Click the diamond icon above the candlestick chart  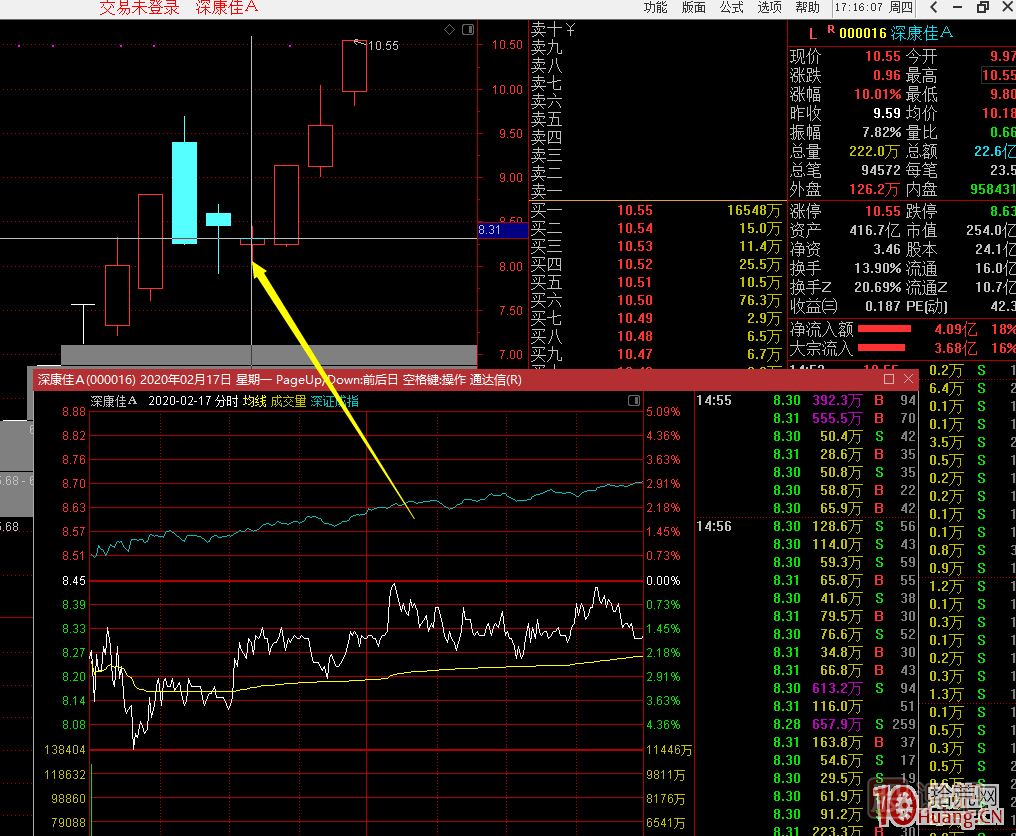tap(449, 30)
